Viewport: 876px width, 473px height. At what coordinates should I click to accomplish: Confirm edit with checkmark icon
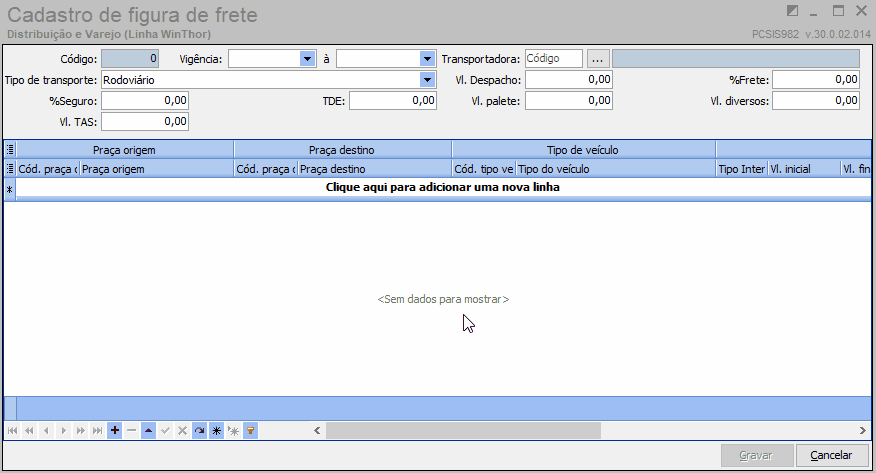coord(165,431)
